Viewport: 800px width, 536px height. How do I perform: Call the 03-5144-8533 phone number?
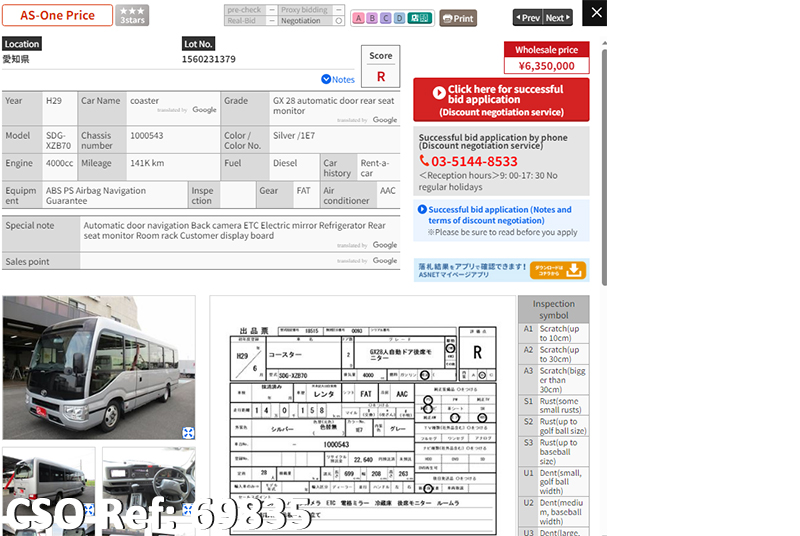point(474,162)
